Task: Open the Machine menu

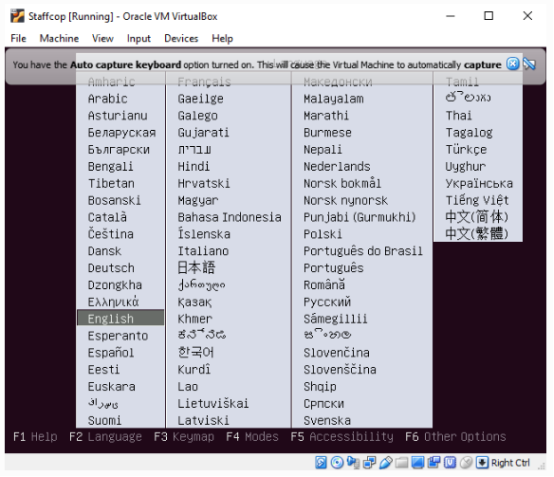Action: point(59,38)
